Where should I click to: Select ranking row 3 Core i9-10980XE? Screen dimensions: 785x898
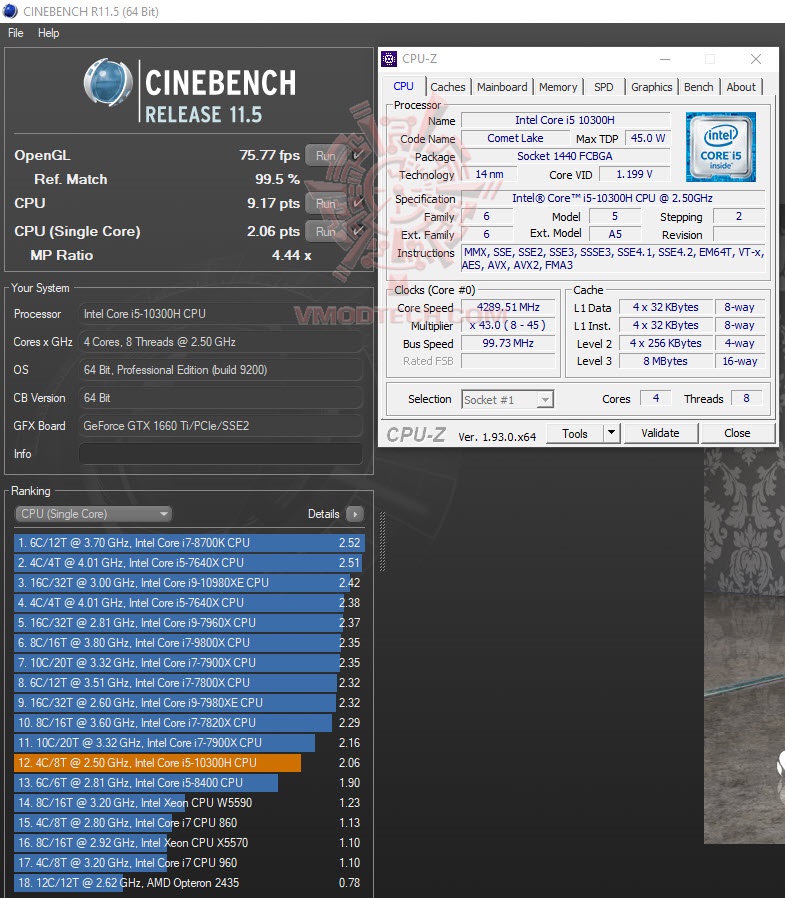pos(189,582)
